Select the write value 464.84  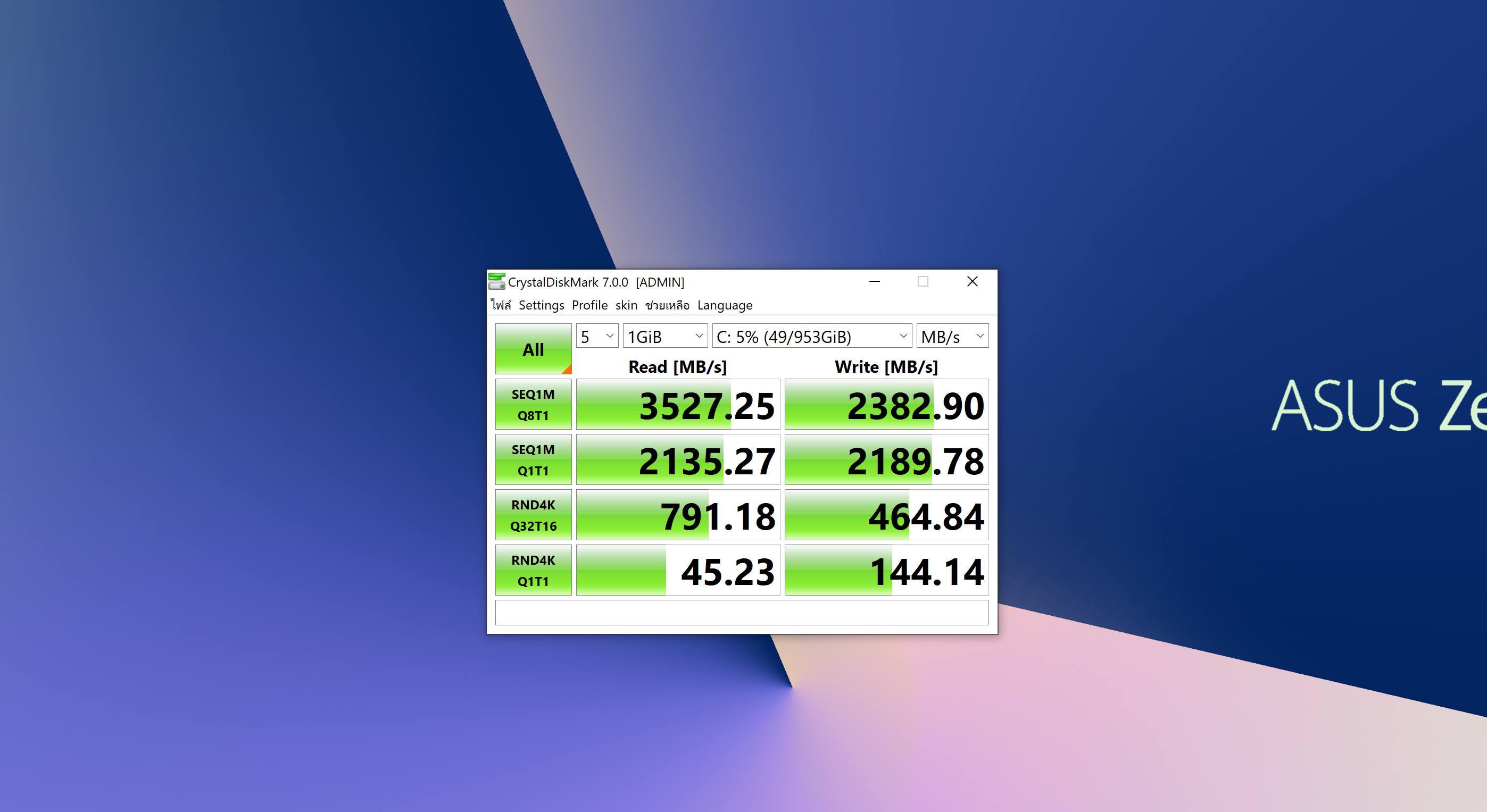[887, 515]
